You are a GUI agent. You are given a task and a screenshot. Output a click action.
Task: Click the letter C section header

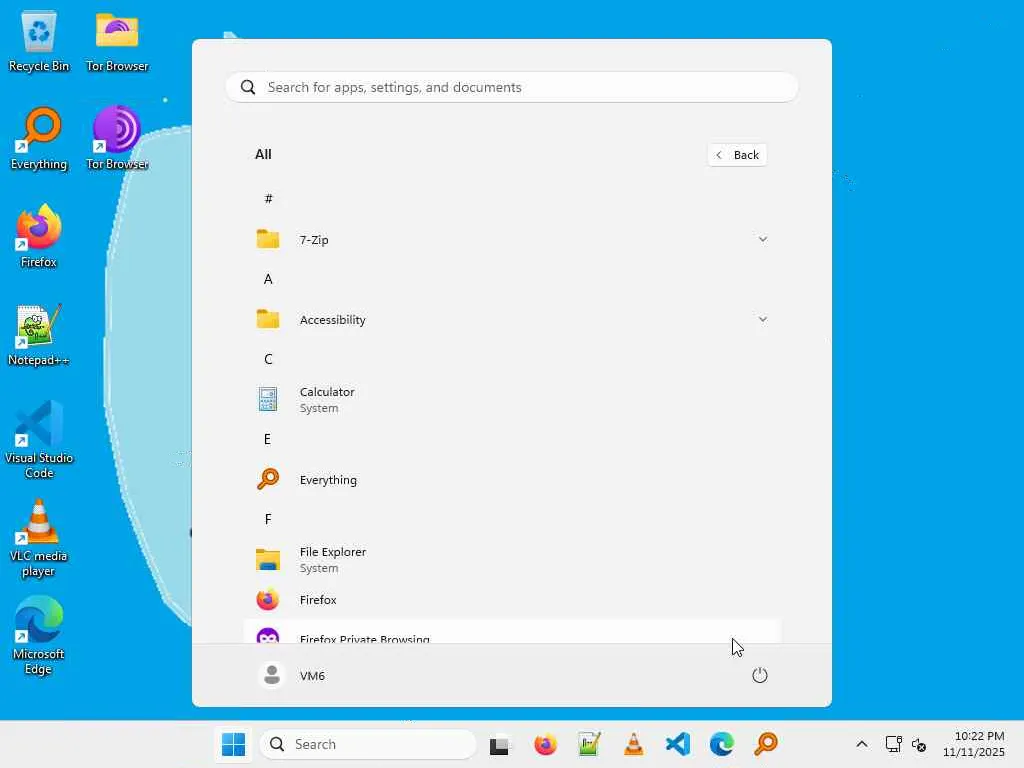268,359
